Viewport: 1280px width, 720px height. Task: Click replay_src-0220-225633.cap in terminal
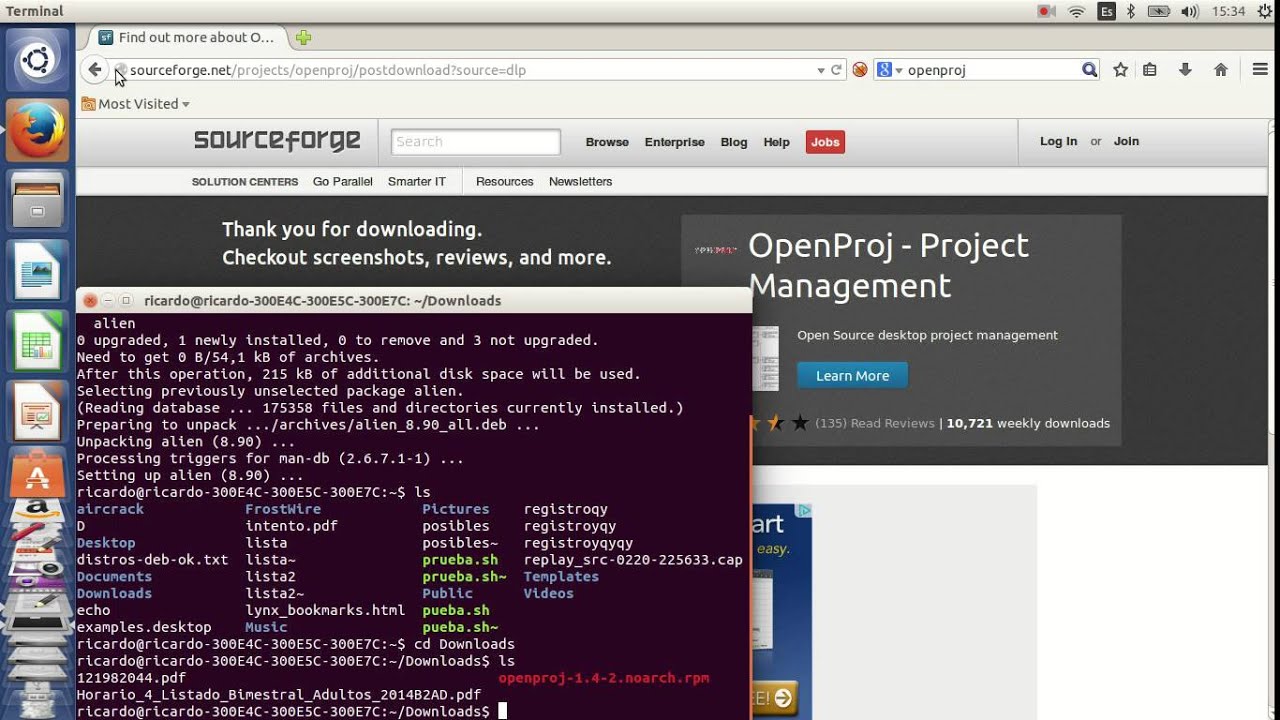pyautogui.click(x=633, y=560)
